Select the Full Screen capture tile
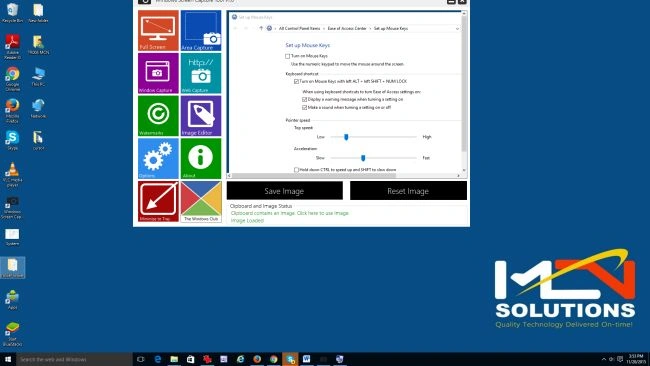The width and height of the screenshot is (650, 366). [158, 30]
